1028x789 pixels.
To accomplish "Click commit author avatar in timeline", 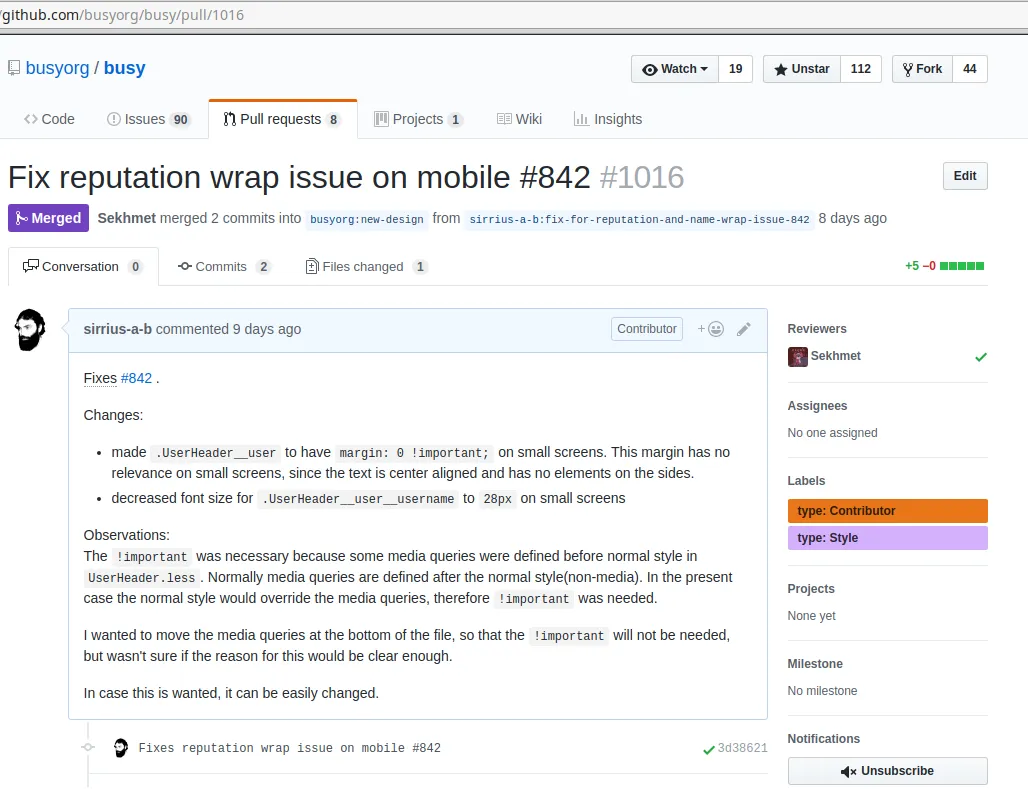I will (121, 748).
